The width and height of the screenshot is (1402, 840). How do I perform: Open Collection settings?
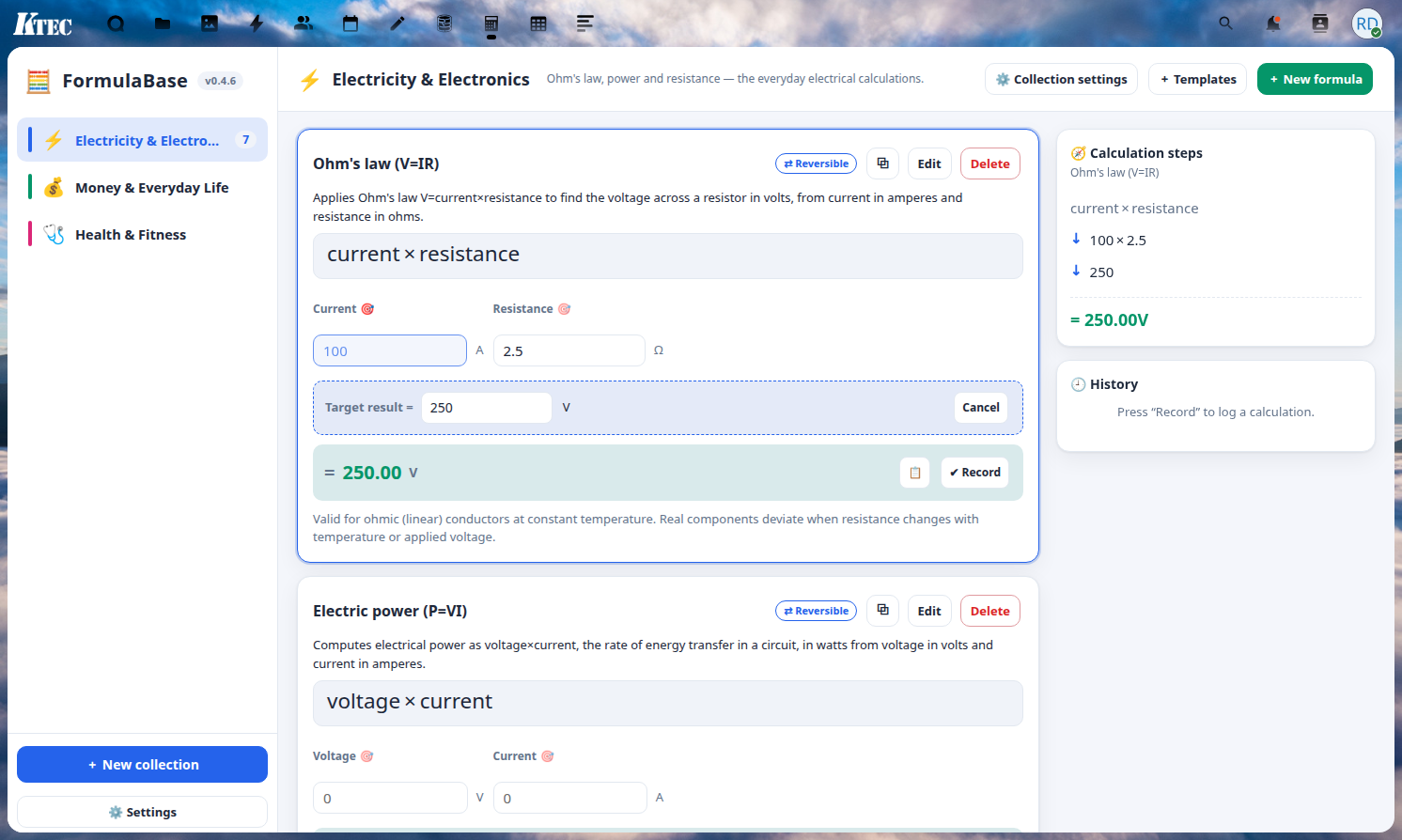[x=1061, y=79]
